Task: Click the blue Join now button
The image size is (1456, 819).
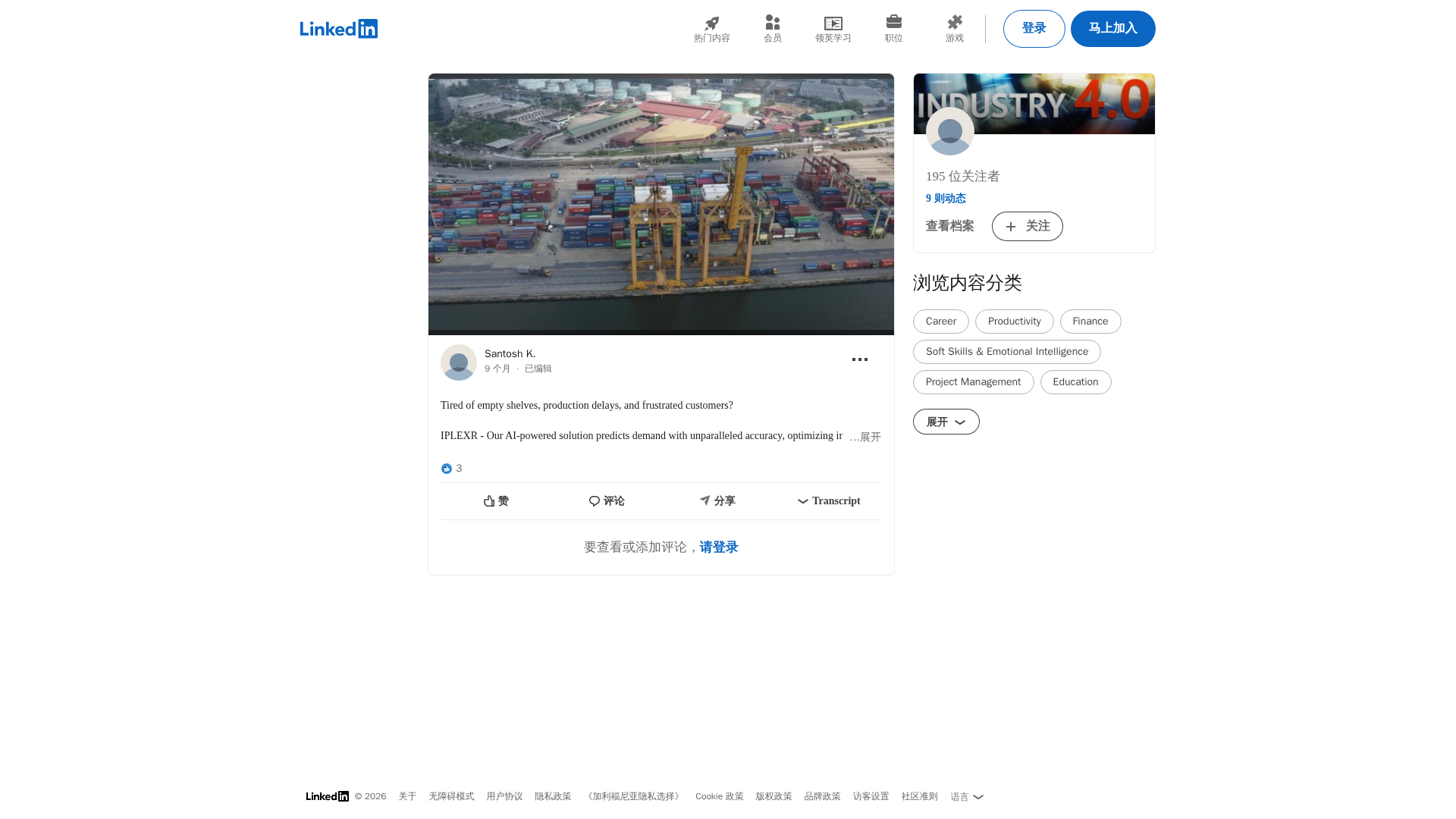Action: (x=1112, y=29)
